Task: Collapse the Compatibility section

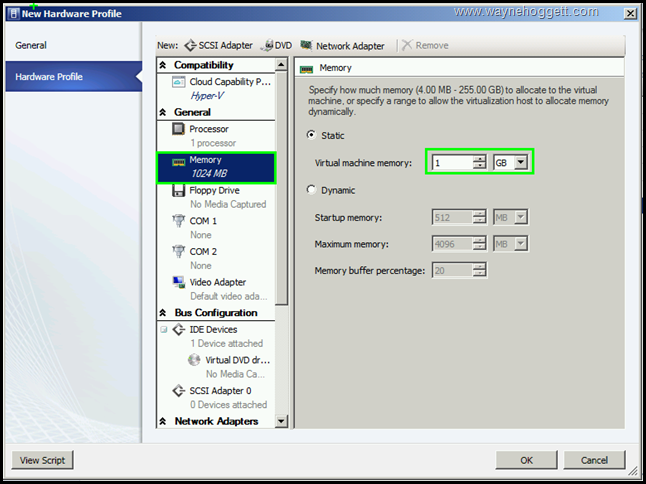Action: click(163, 65)
